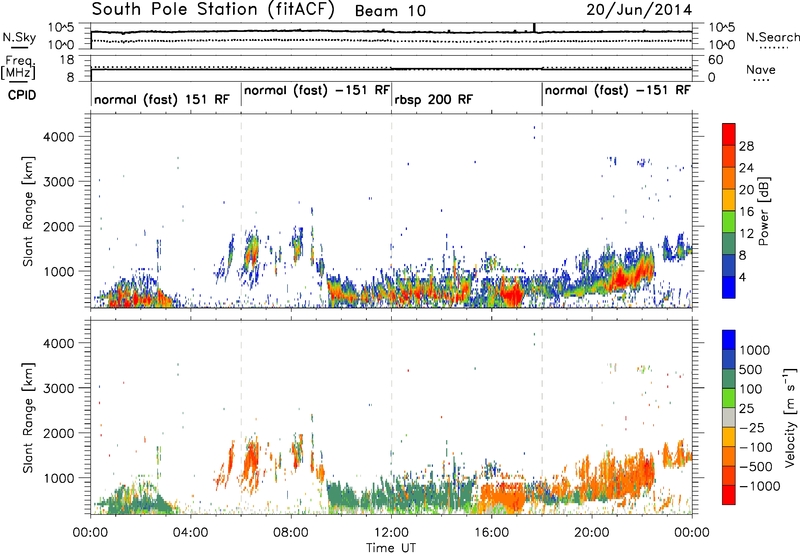The height and width of the screenshot is (554, 800).
Task: Click the "normal (fast) -151 RF" label starting at 18:00
Action: 617,90
